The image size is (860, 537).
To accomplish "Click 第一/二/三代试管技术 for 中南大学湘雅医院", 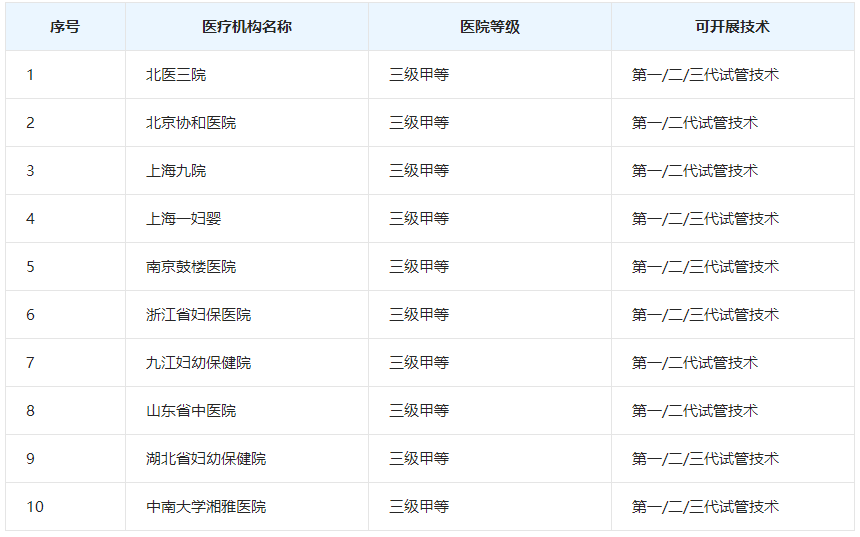I will (705, 507).
